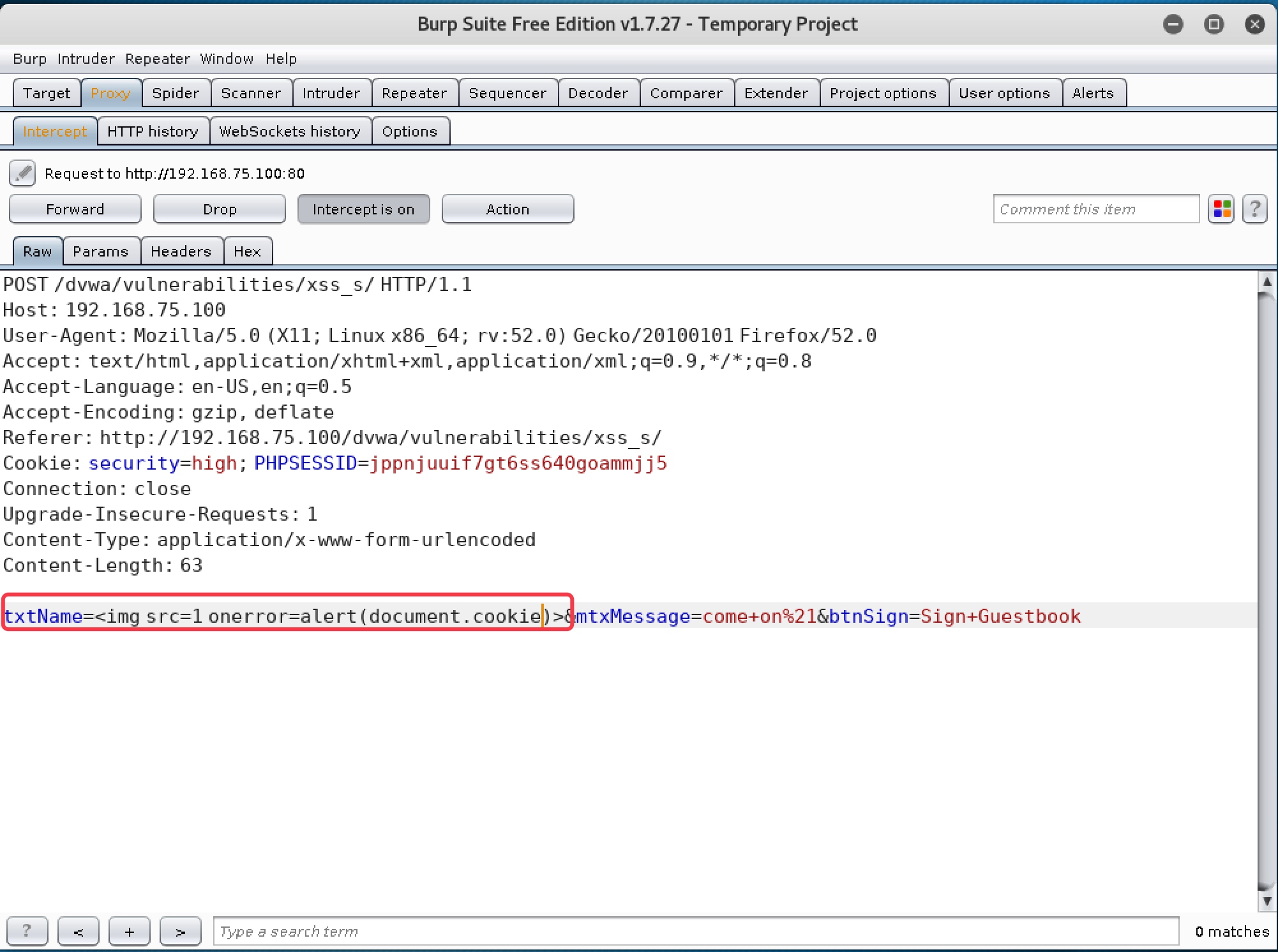Click the help question mark icon near comment
Image resolution: width=1278 pixels, height=952 pixels.
click(1255, 209)
